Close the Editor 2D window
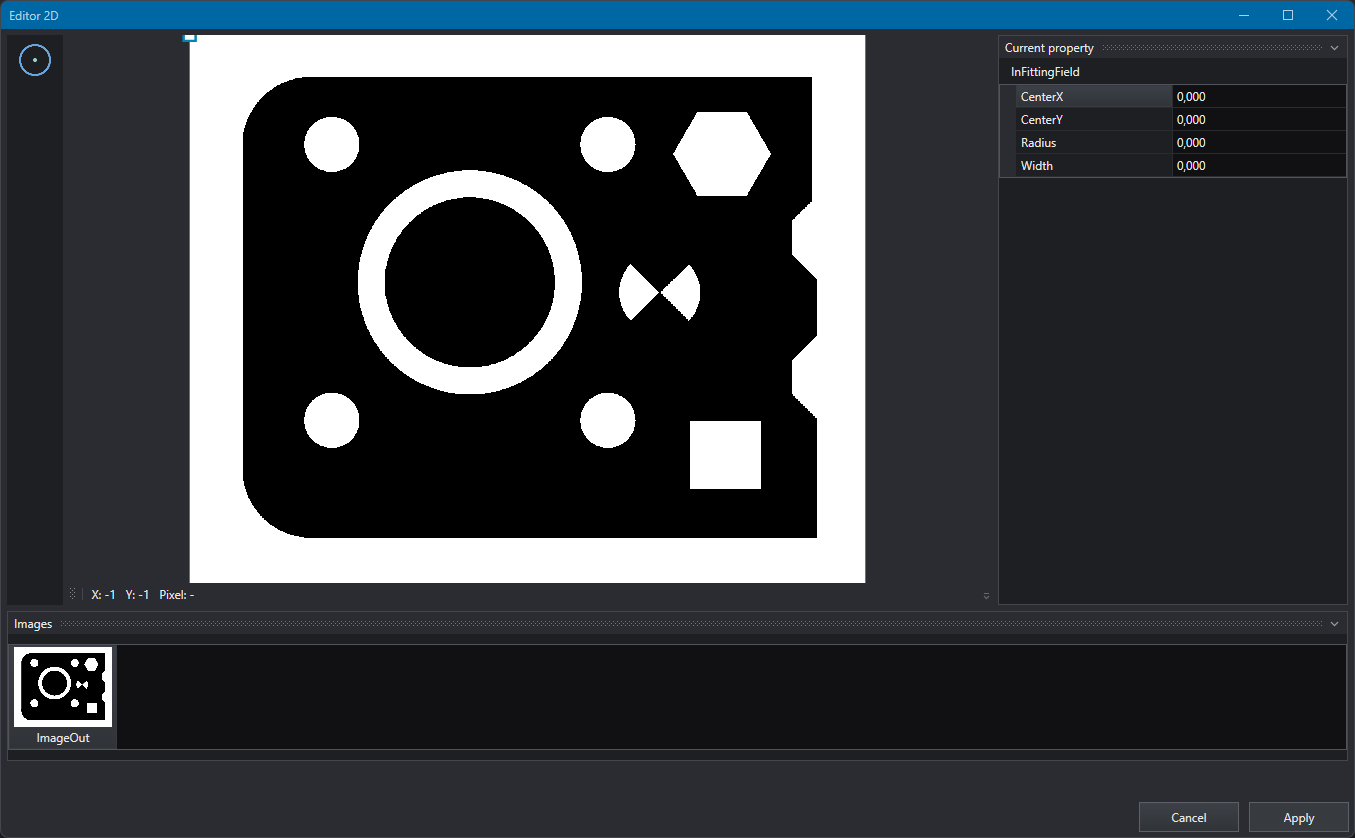The width and height of the screenshot is (1355, 838). 1332,15
